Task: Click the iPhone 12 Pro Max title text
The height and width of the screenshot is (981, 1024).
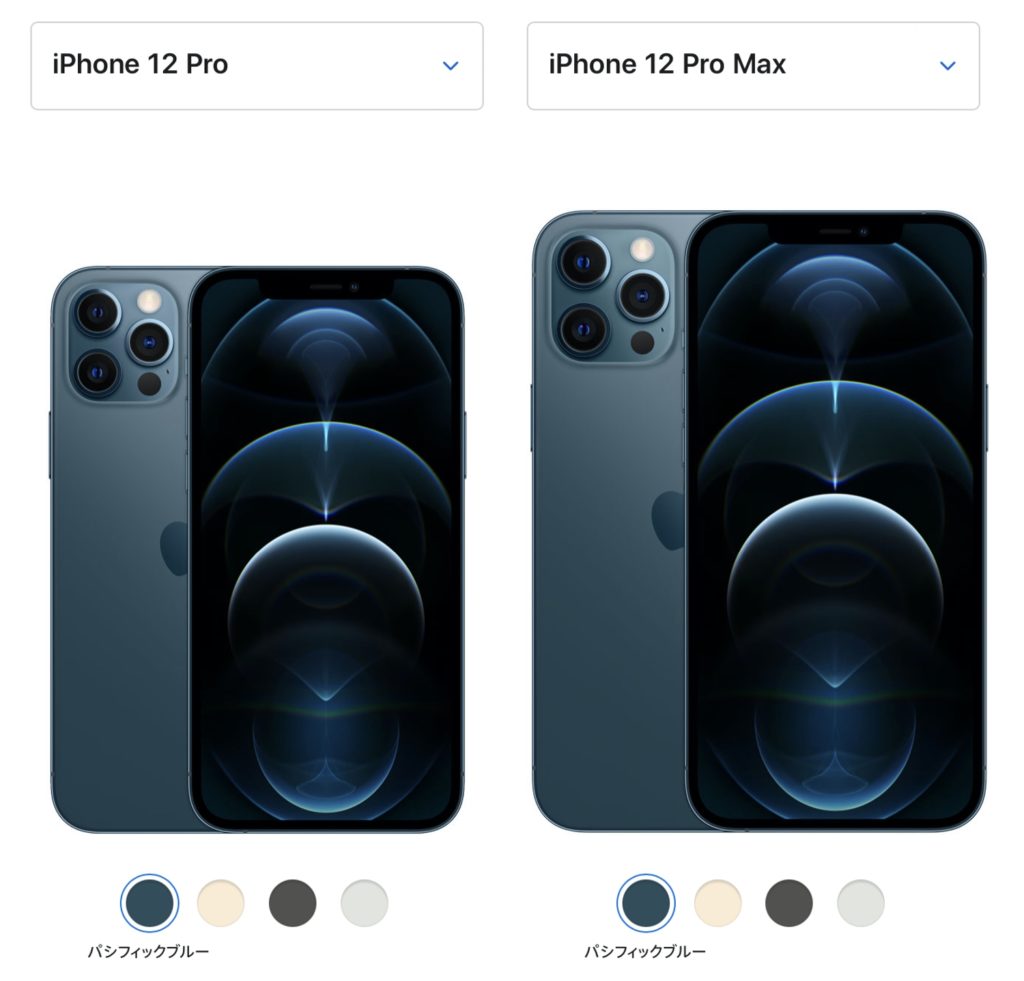Action: click(x=667, y=64)
